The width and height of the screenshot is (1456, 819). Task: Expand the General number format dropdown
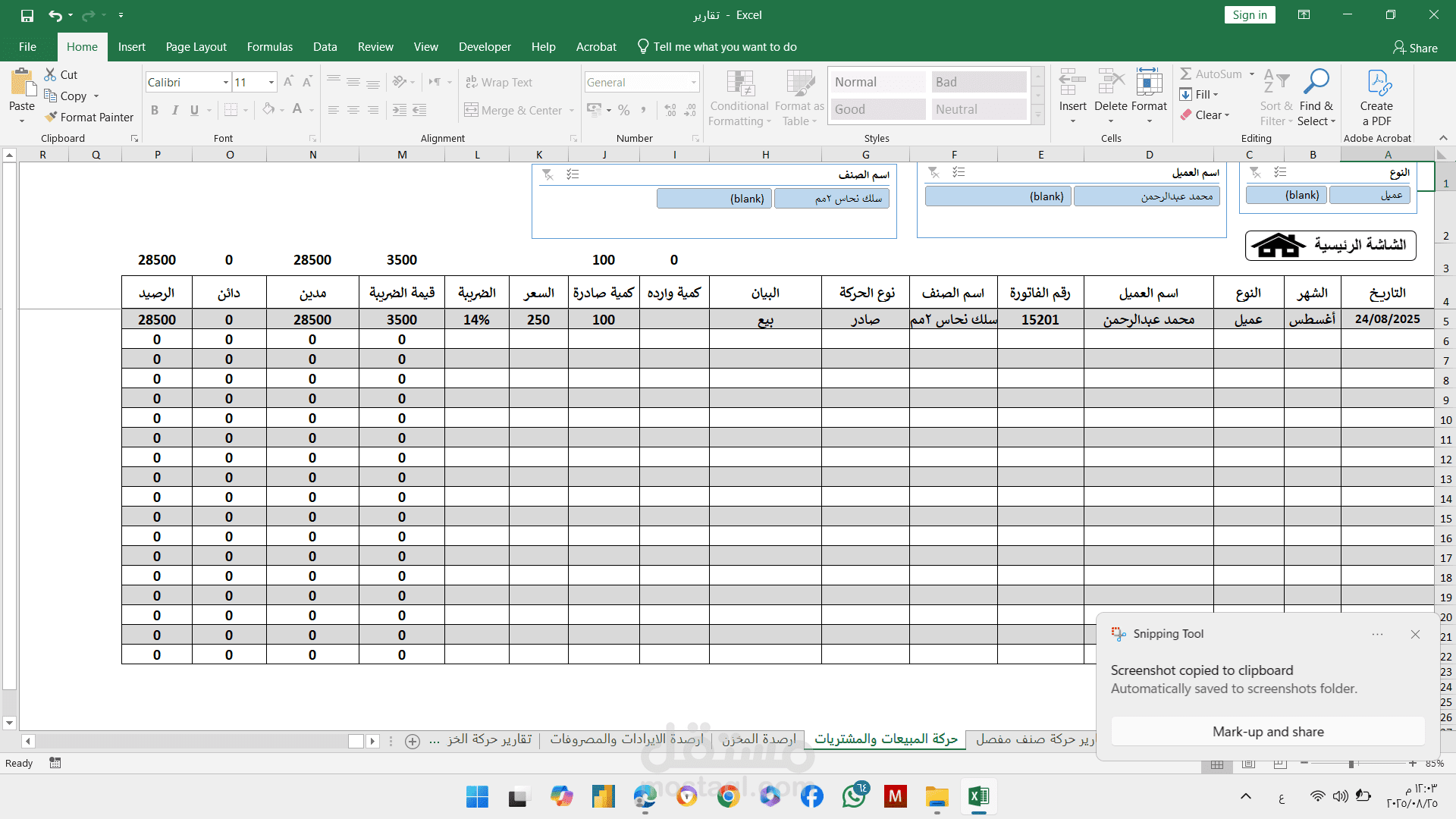pos(693,82)
